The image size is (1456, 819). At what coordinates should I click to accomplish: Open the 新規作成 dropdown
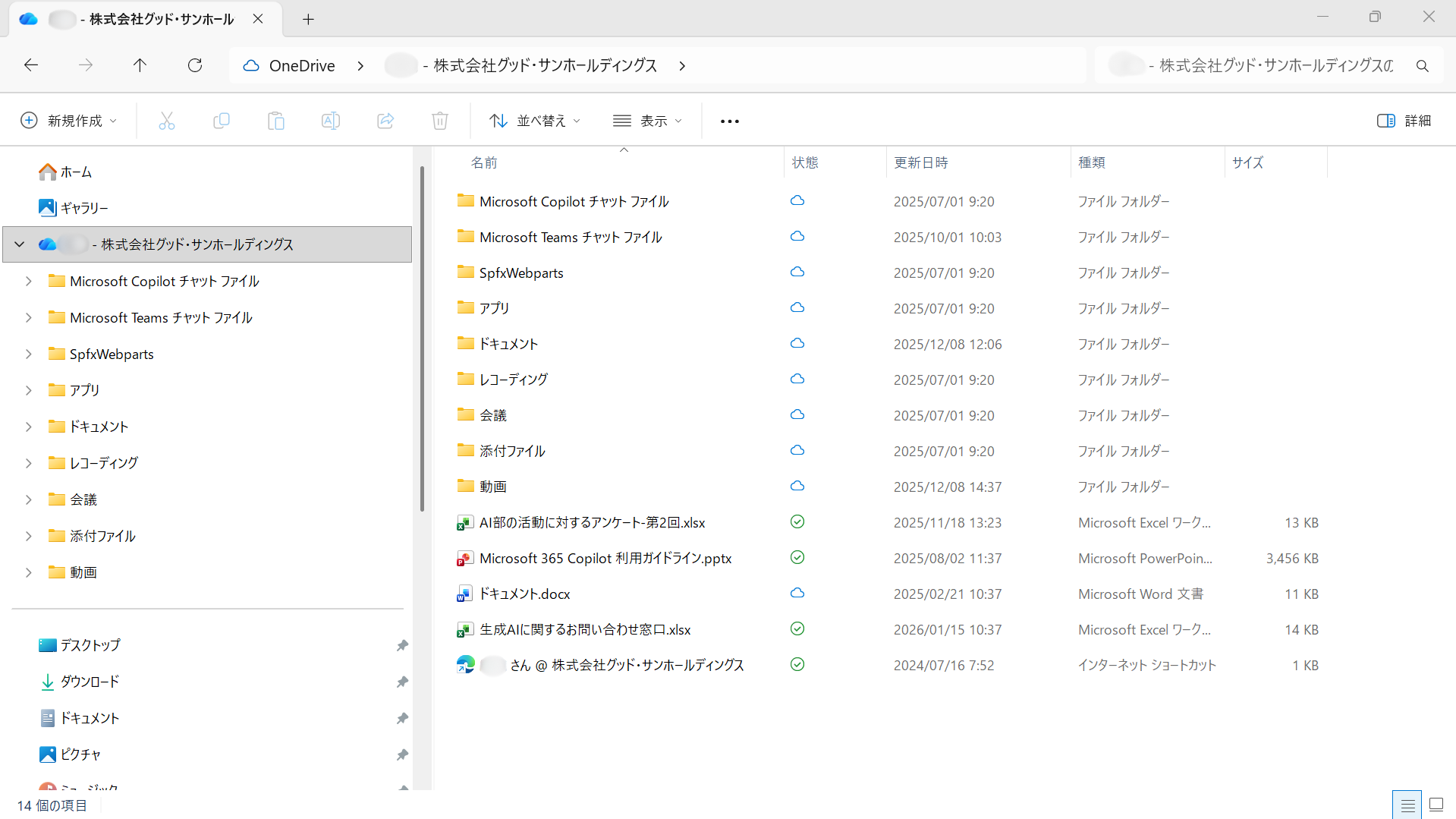click(68, 120)
